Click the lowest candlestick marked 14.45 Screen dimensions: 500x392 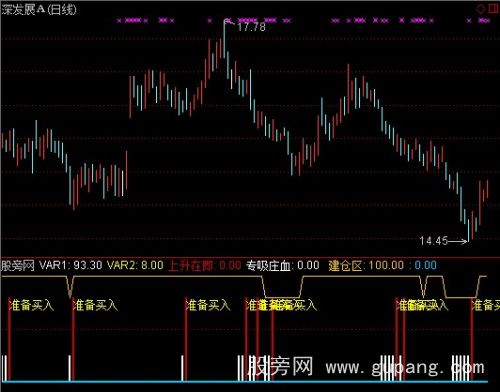tap(468, 230)
